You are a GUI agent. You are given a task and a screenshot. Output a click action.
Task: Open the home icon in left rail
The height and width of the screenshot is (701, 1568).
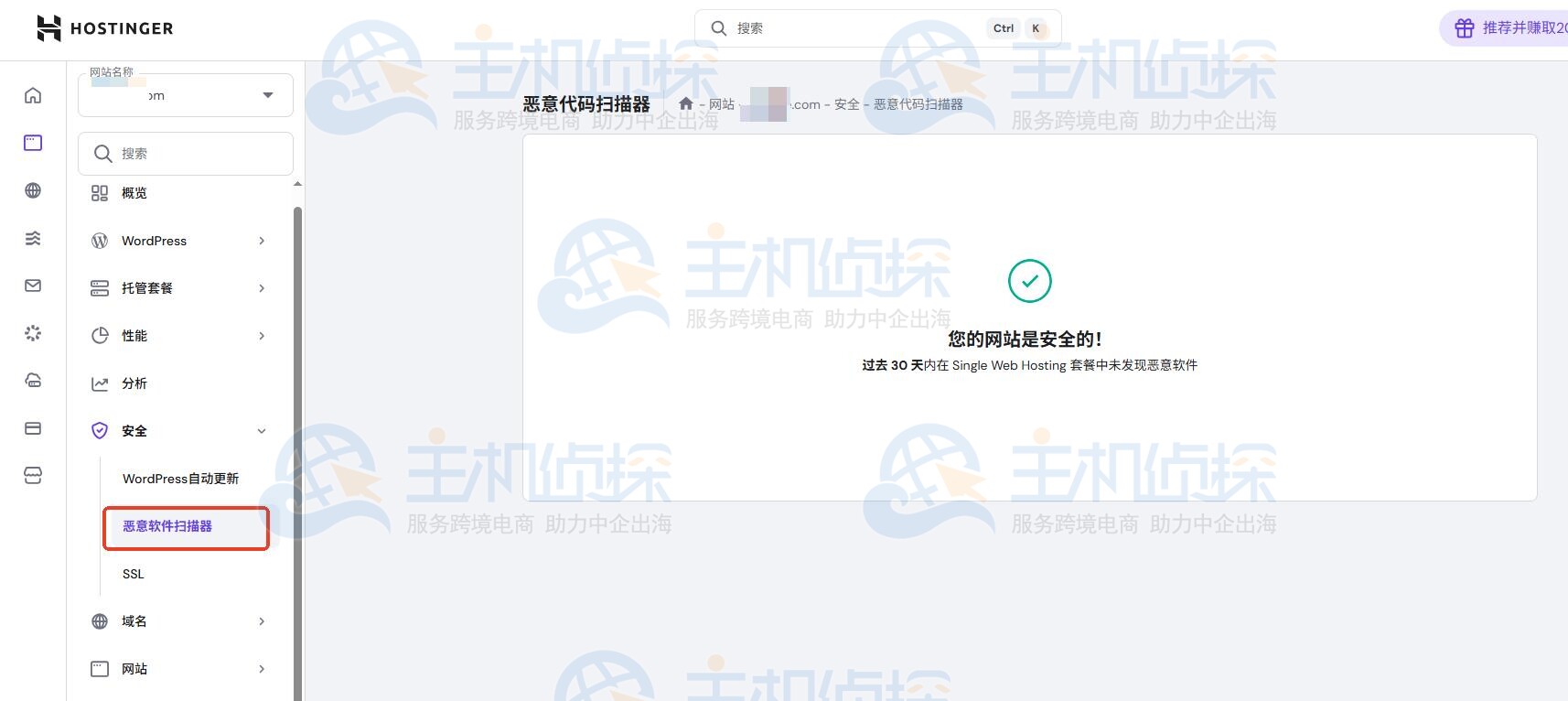33,95
